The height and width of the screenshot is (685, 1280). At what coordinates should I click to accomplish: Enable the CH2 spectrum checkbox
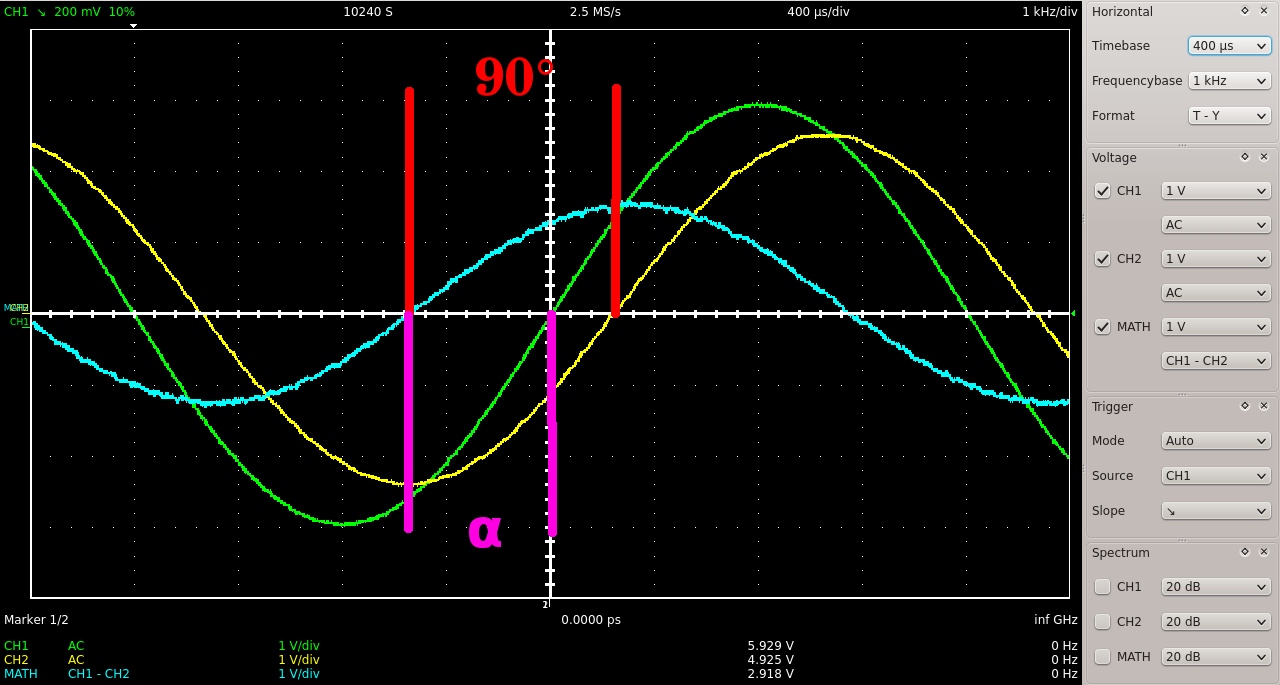[x=1103, y=622]
